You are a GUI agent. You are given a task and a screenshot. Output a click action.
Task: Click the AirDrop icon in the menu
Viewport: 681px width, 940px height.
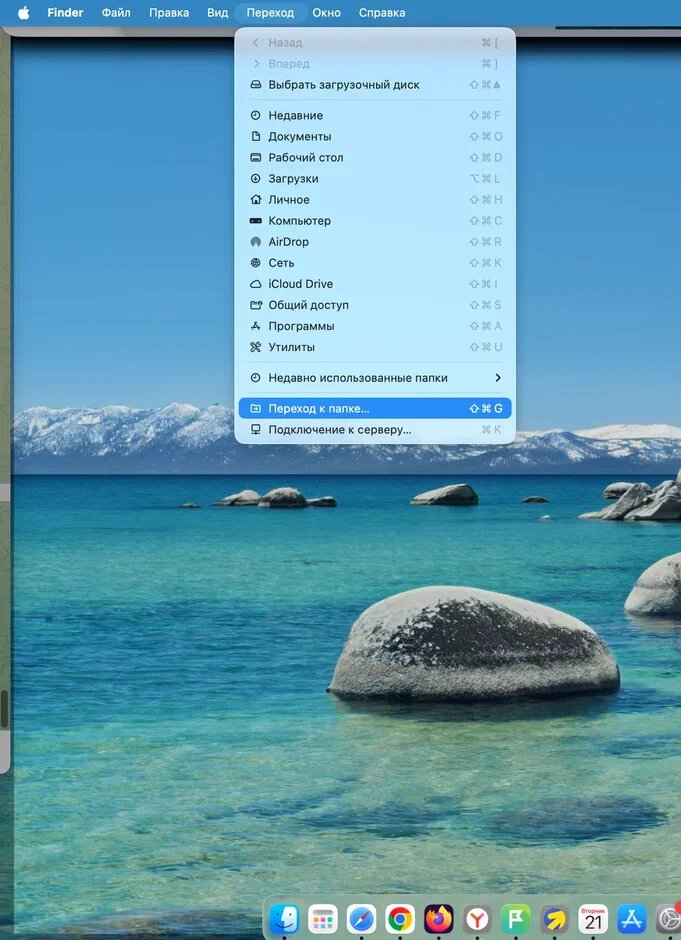click(x=255, y=242)
